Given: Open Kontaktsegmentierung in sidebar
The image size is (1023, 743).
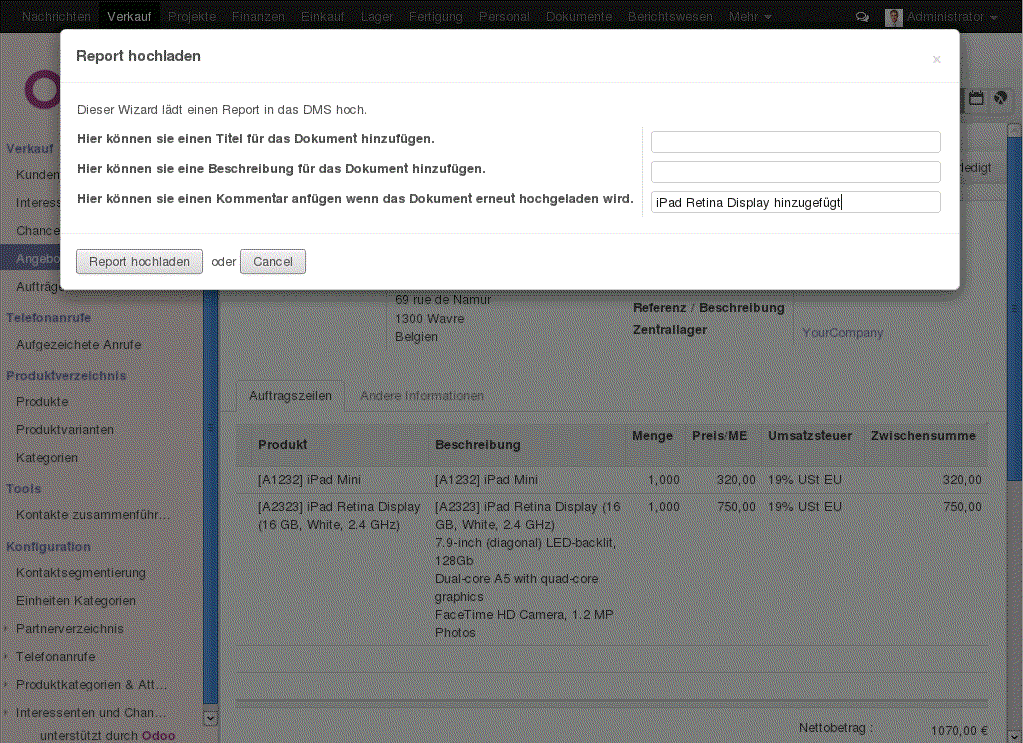Looking at the screenshot, I should click(80, 573).
